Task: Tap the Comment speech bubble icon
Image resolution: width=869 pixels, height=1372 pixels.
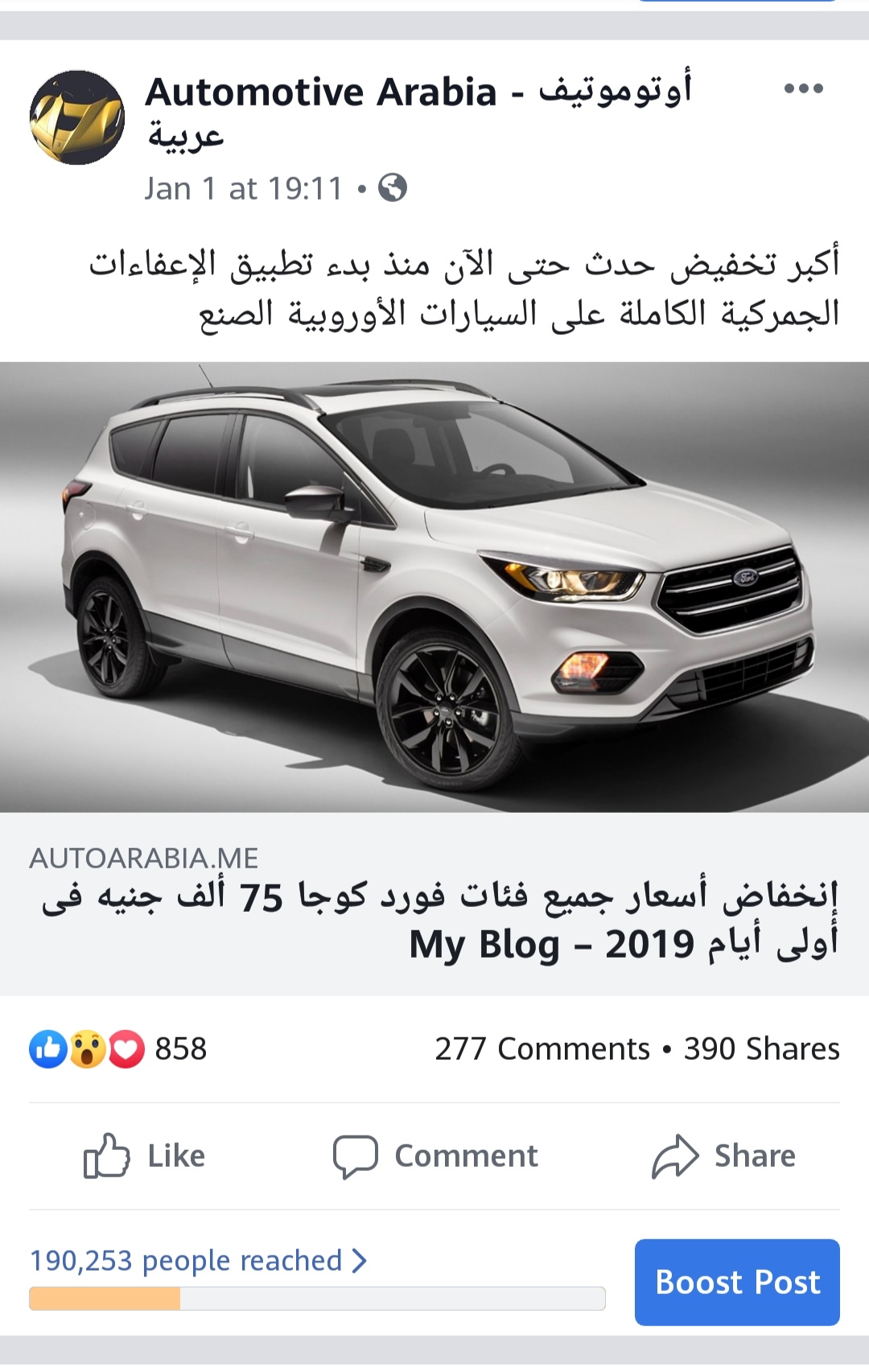Action: [355, 1156]
